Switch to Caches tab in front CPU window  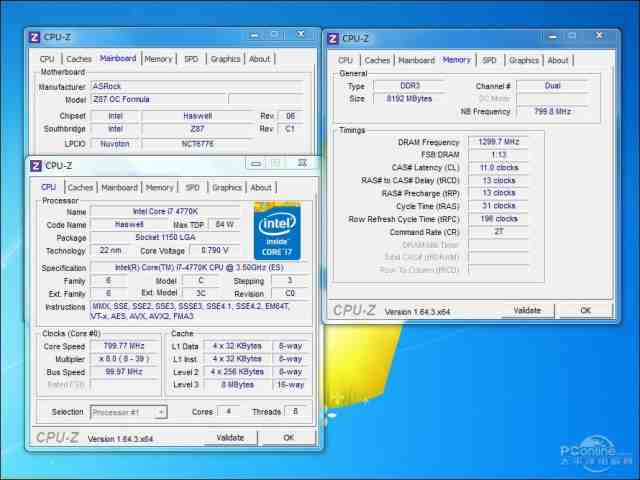coord(80,187)
